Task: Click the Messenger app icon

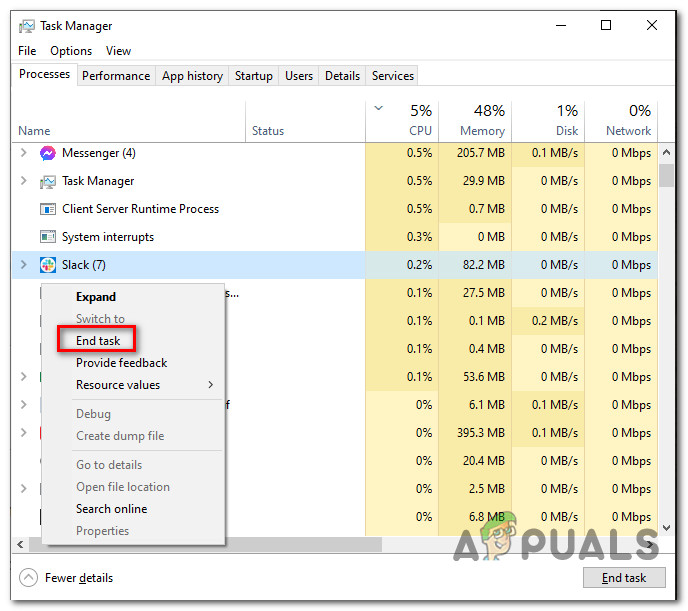Action: 47,153
